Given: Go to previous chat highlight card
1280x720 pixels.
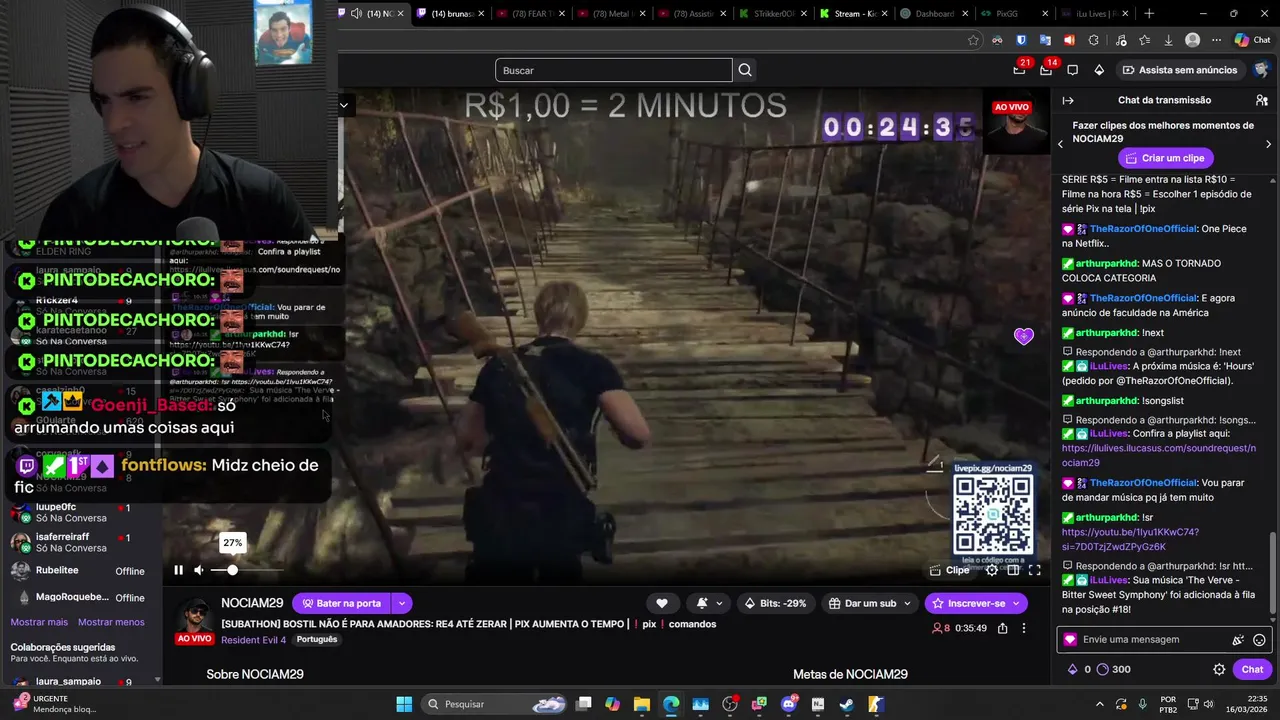Looking at the screenshot, I should click(x=1061, y=145).
